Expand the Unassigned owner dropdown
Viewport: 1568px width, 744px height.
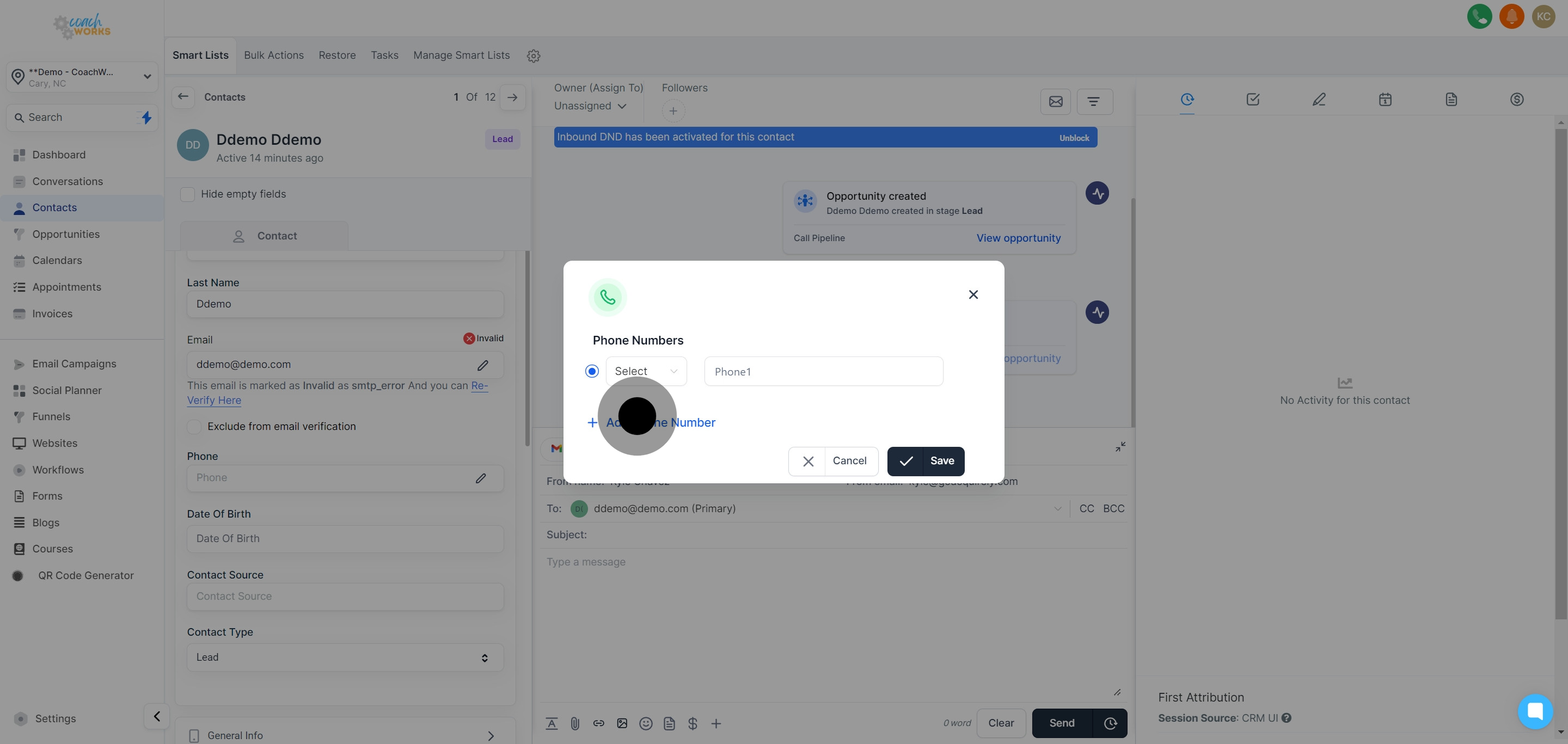point(590,106)
